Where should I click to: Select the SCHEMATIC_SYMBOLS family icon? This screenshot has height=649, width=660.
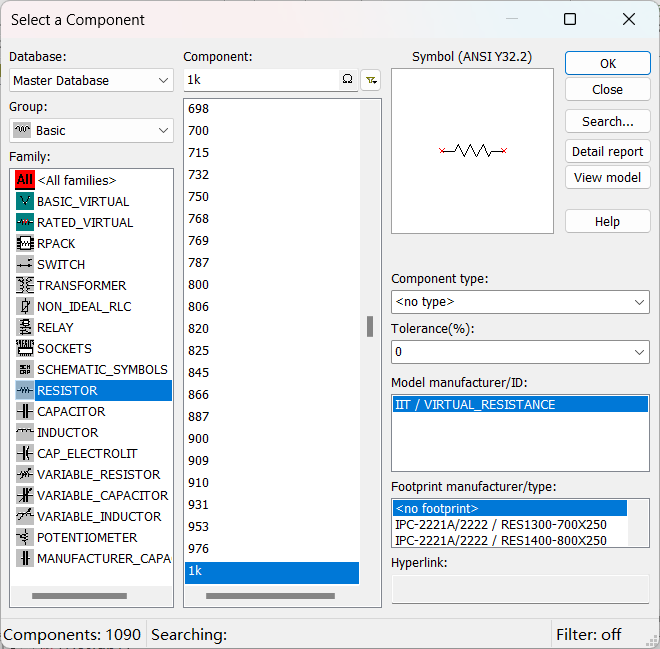click(x=25, y=370)
